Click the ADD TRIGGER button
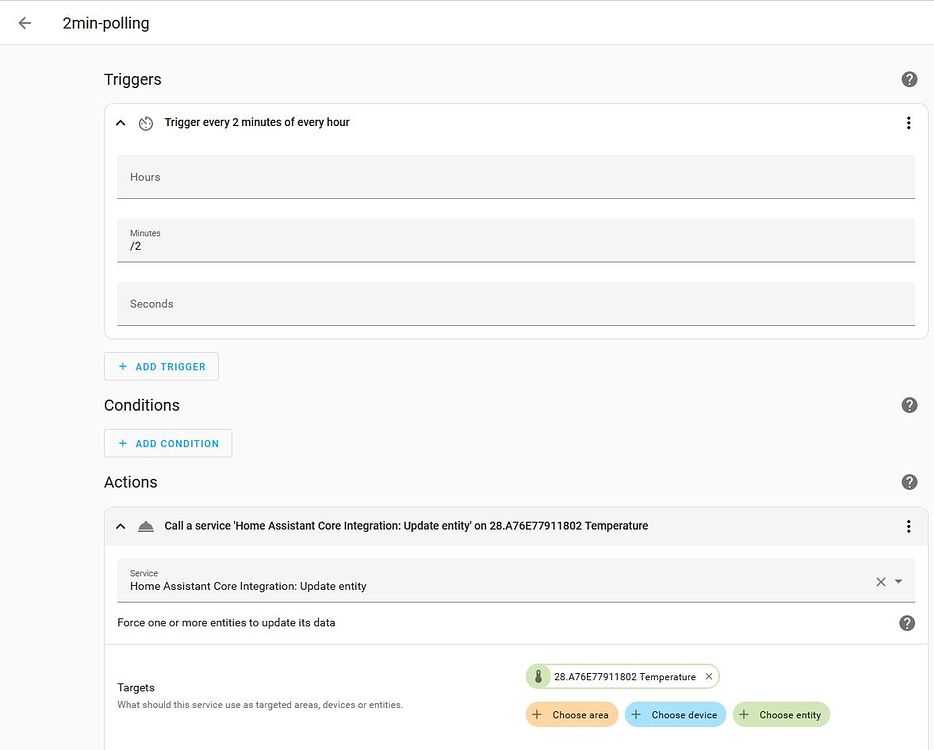 coord(161,366)
